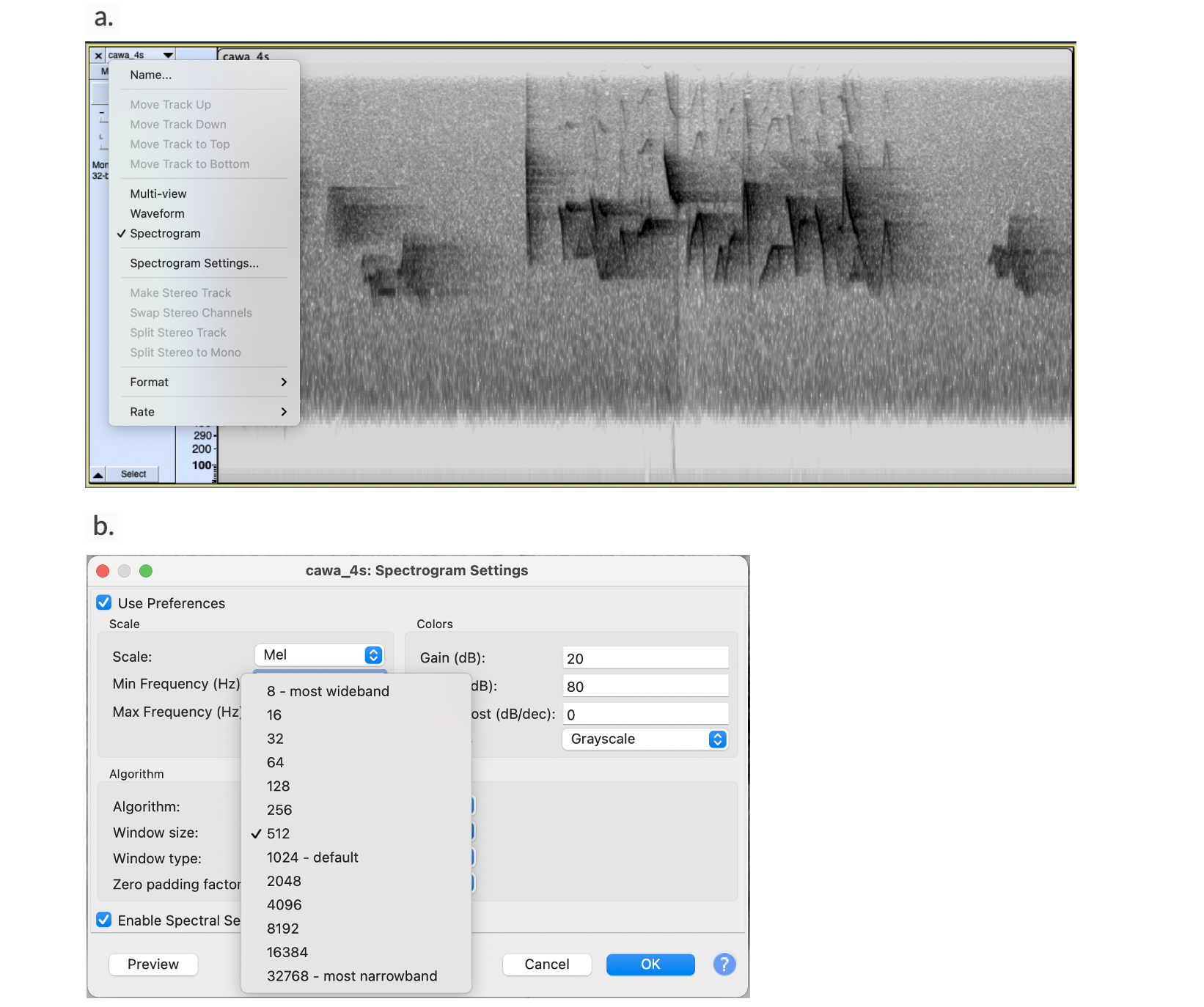Image resolution: width=1204 pixels, height=1007 pixels.
Task: Open the Name... menu entry
Action: pyautogui.click(x=151, y=75)
